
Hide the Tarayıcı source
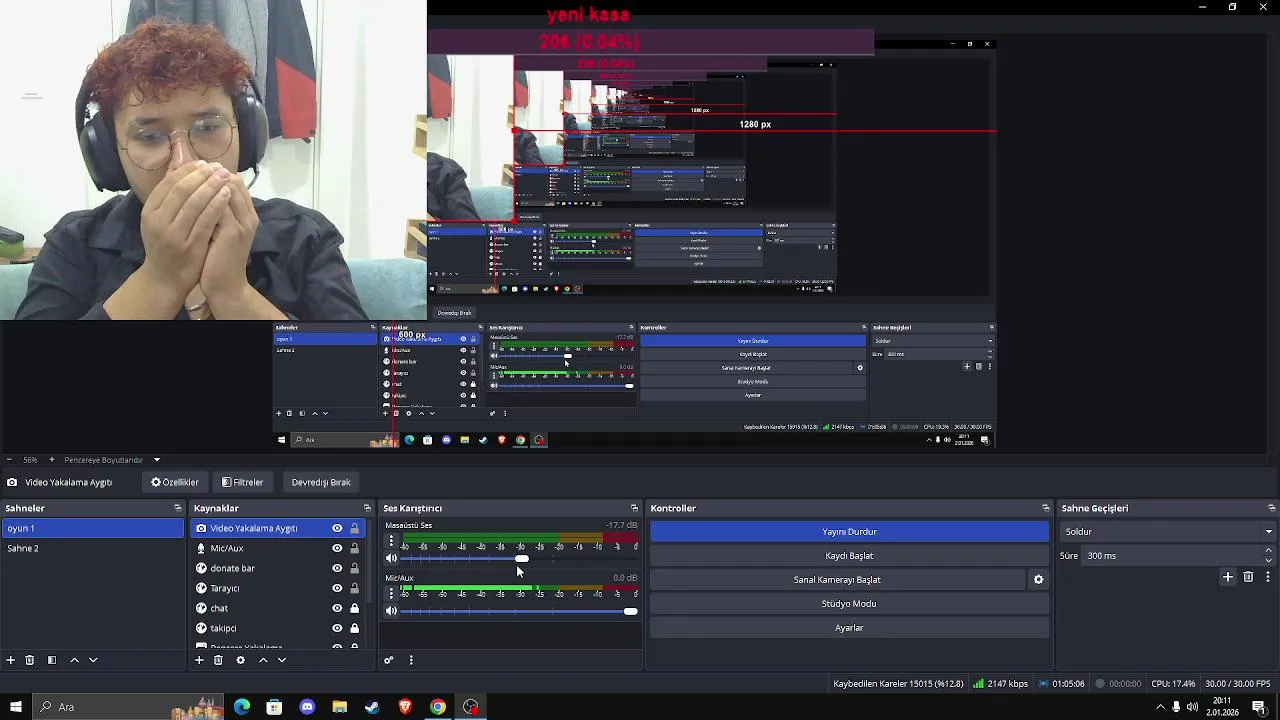337,588
